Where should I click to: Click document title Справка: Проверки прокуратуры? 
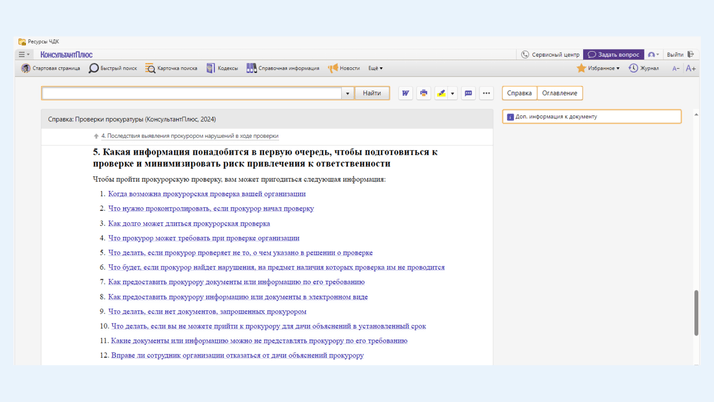132,119
